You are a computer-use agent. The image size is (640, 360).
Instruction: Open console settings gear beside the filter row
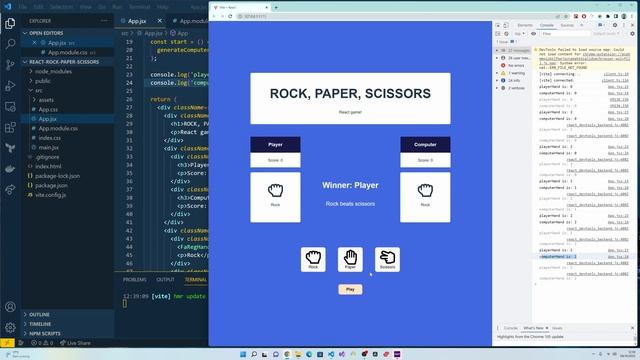click(x=632, y=34)
